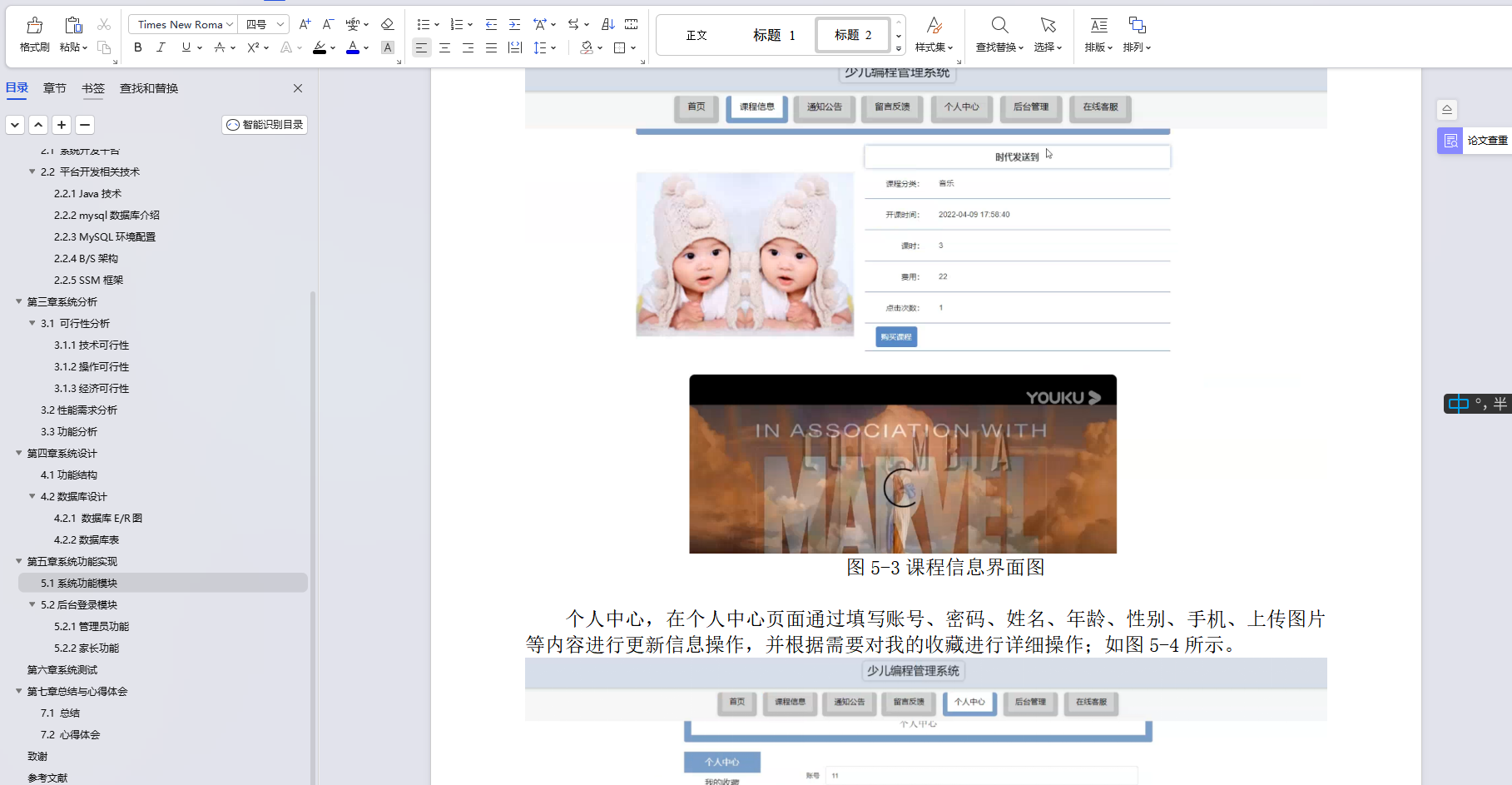Right align the paragraph
The height and width of the screenshot is (785, 1512).
click(468, 47)
